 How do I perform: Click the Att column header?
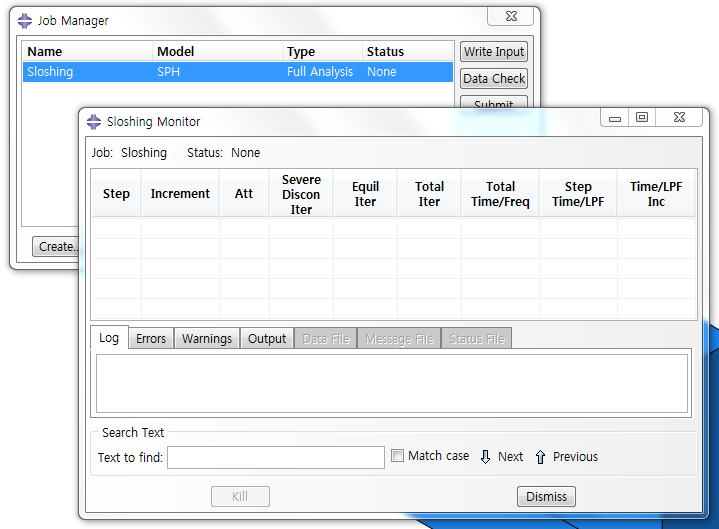(244, 193)
